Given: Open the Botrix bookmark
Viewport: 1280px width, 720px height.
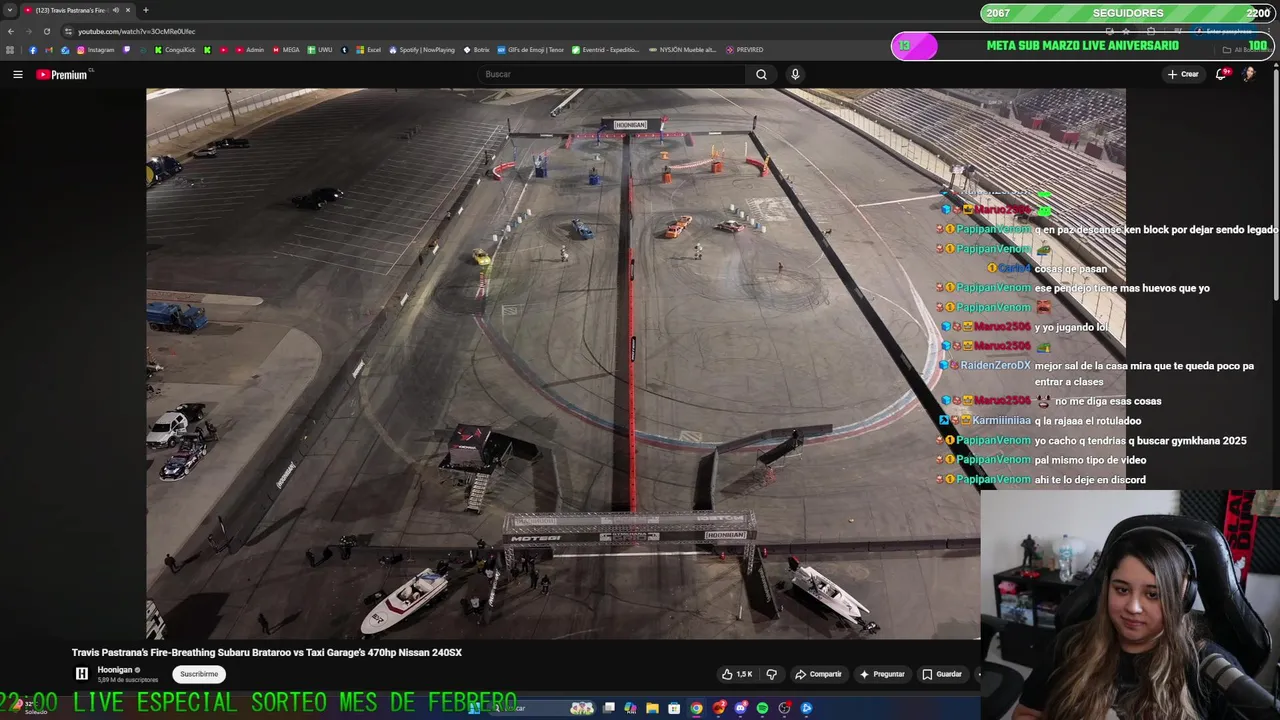Looking at the screenshot, I should 478,50.
